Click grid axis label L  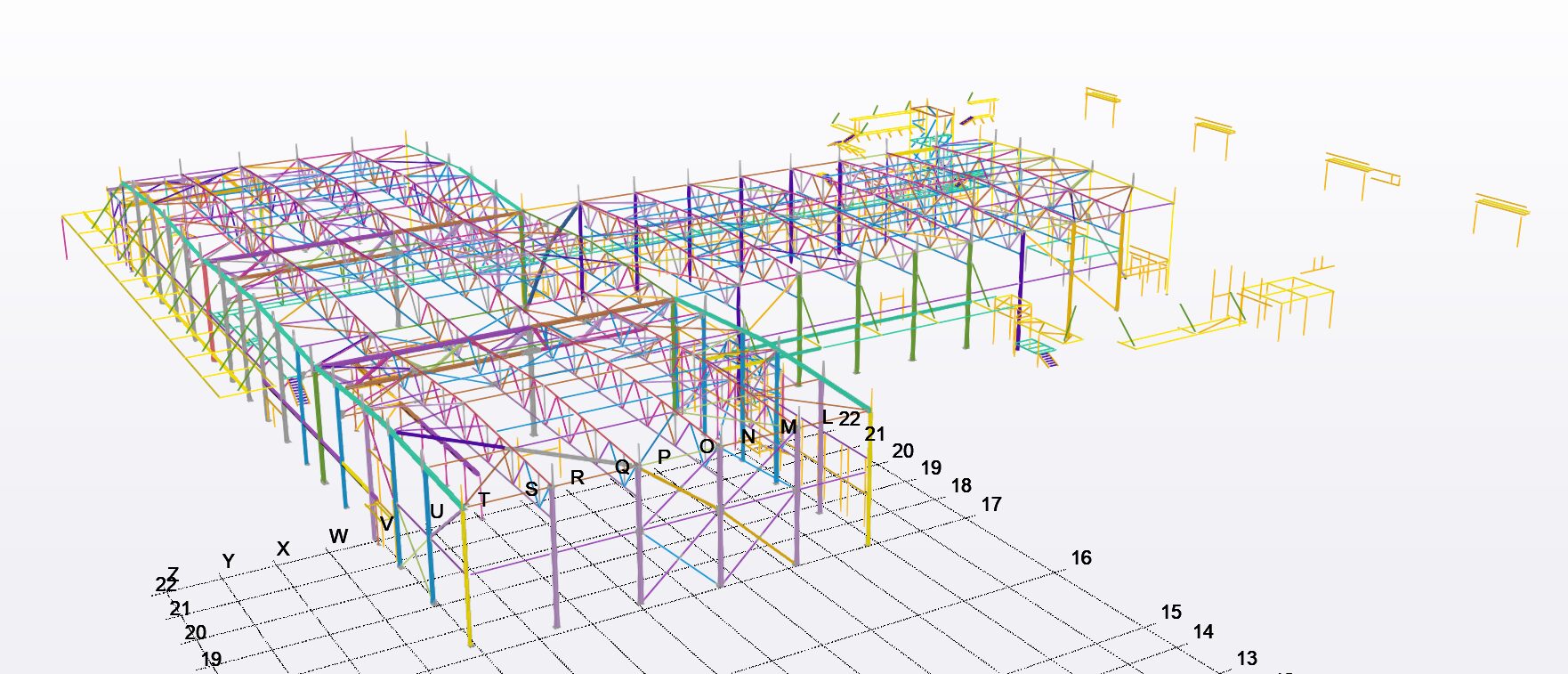pyautogui.click(x=827, y=417)
